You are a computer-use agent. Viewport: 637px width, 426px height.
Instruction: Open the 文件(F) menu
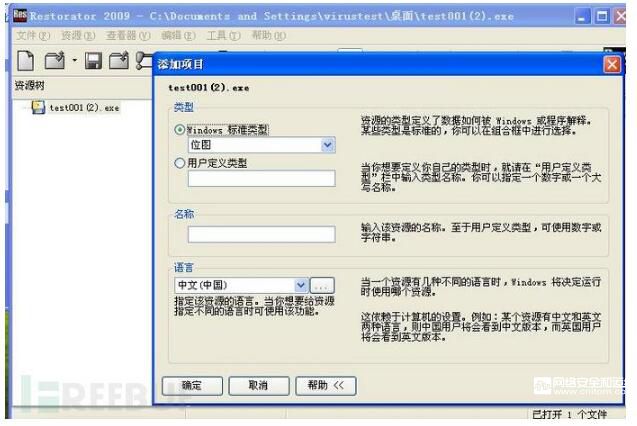click(x=33, y=36)
